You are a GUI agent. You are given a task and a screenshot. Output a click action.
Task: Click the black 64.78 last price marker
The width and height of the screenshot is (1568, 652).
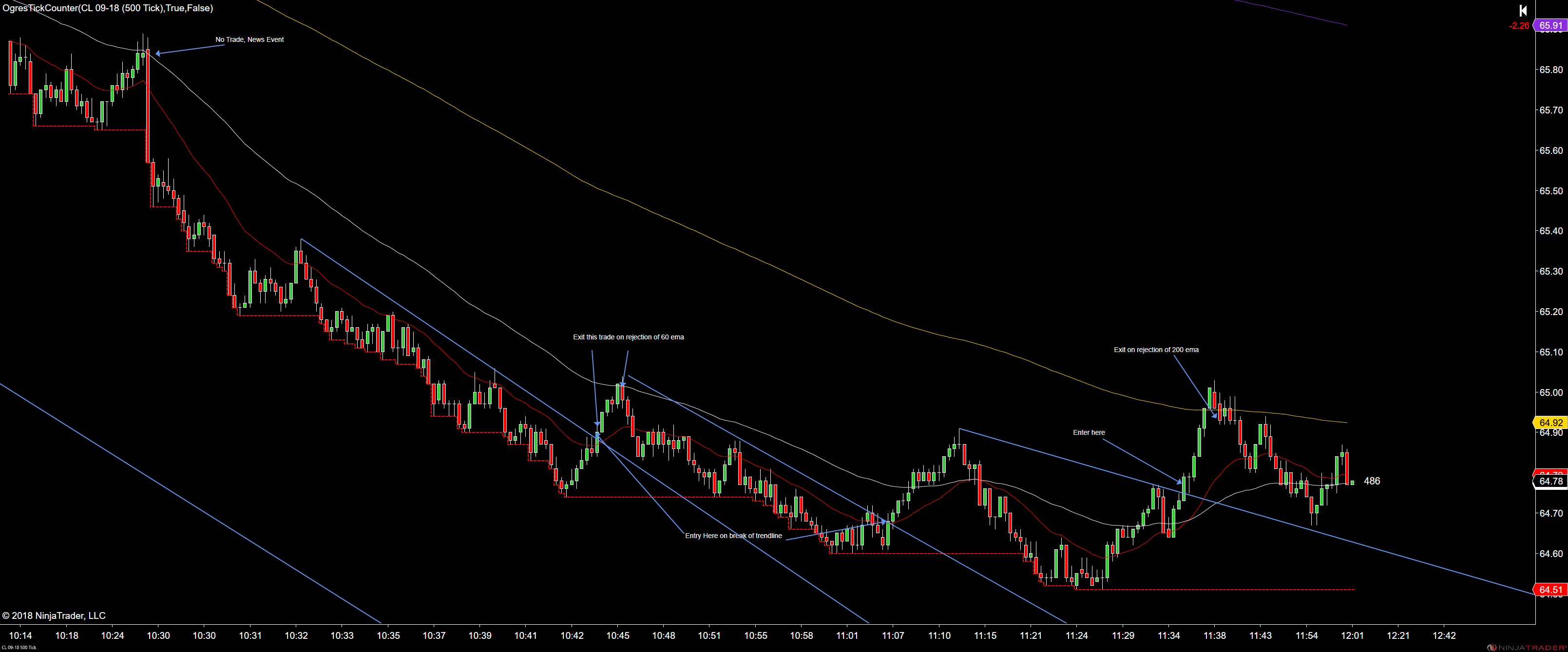click(x=1550, y=481)
